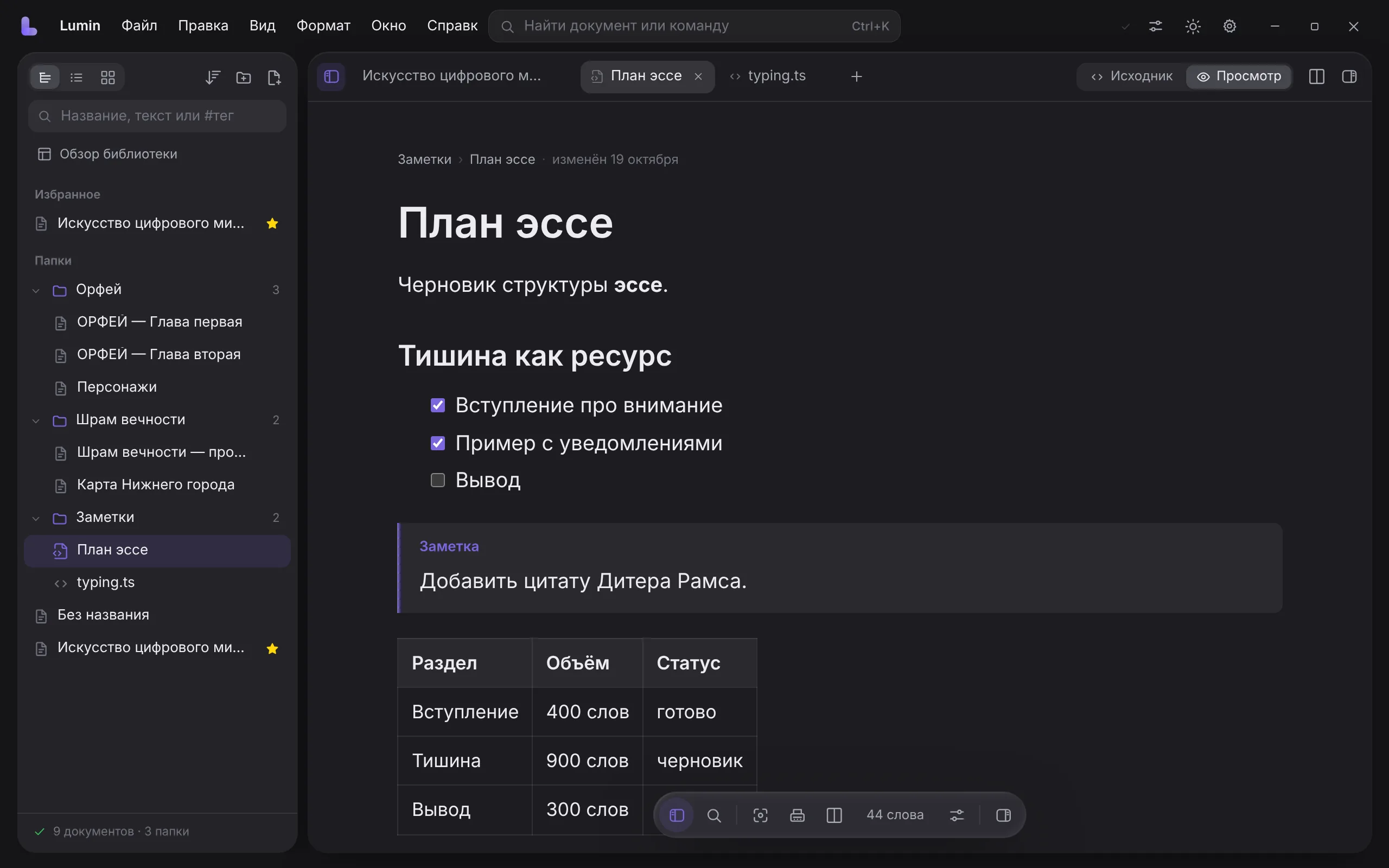Unstar the 'Искусство цифрового ми...' entry under Избранное
Viewport: 1389px width, 868px height.
(x=272, y=224)
